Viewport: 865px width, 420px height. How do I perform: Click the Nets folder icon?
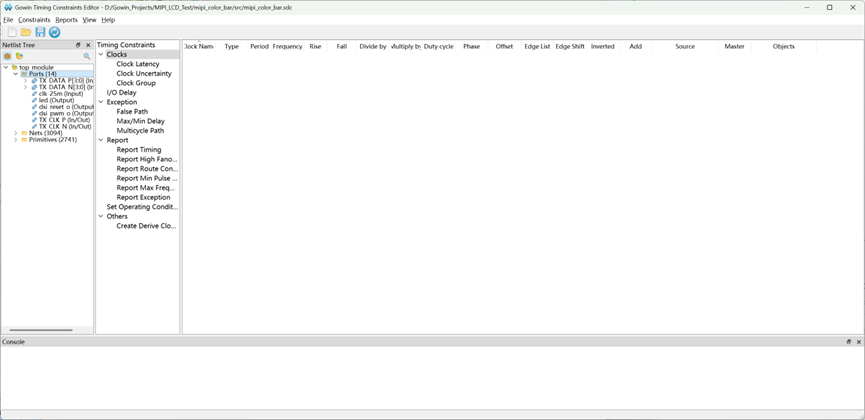(x=24, y=133)
